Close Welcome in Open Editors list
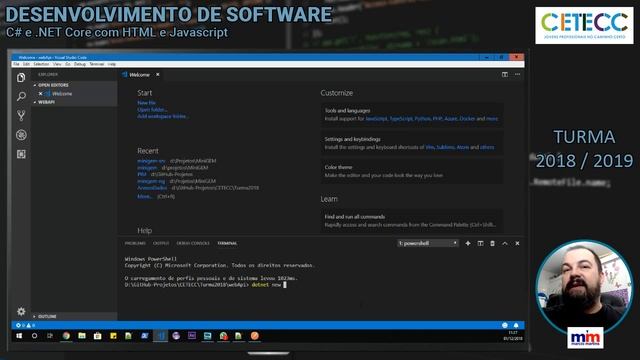Image resolution: width=640 pixels, height=360 pixels. tap(40, 94)
